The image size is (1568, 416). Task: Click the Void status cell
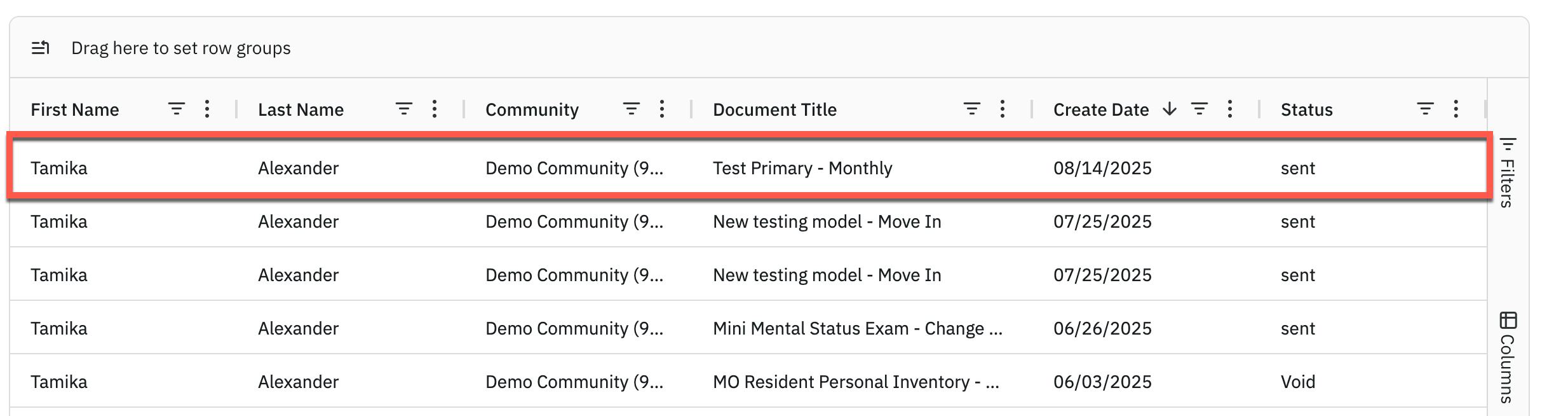[1298, 382]
